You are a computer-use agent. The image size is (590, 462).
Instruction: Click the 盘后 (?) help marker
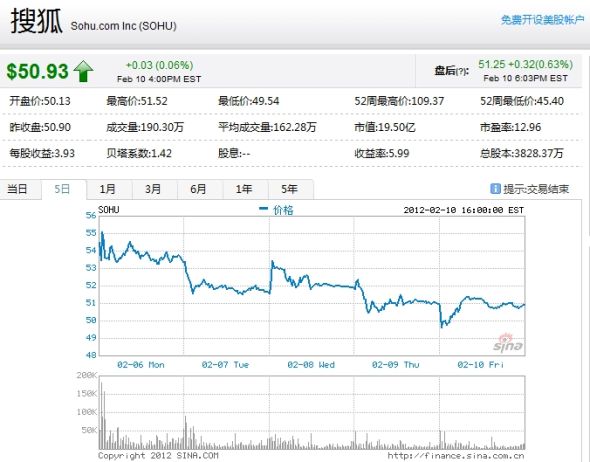point(462,71)
